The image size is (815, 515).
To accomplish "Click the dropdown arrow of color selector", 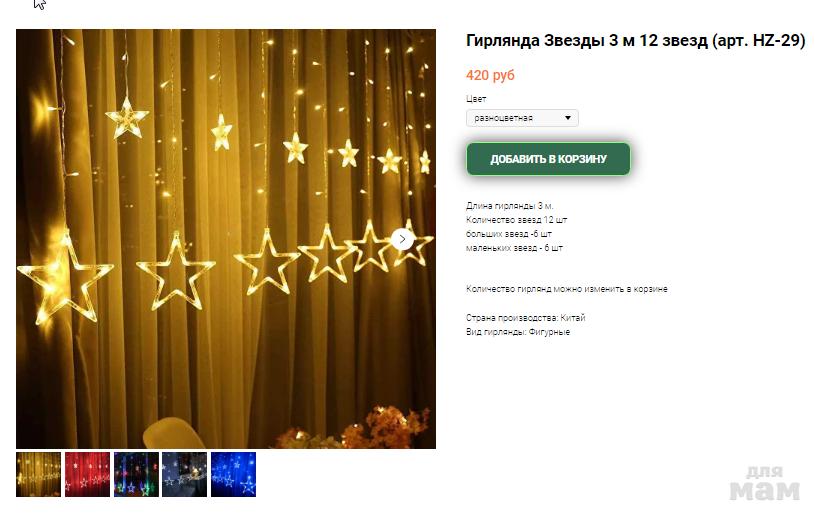I will [568, 118].
